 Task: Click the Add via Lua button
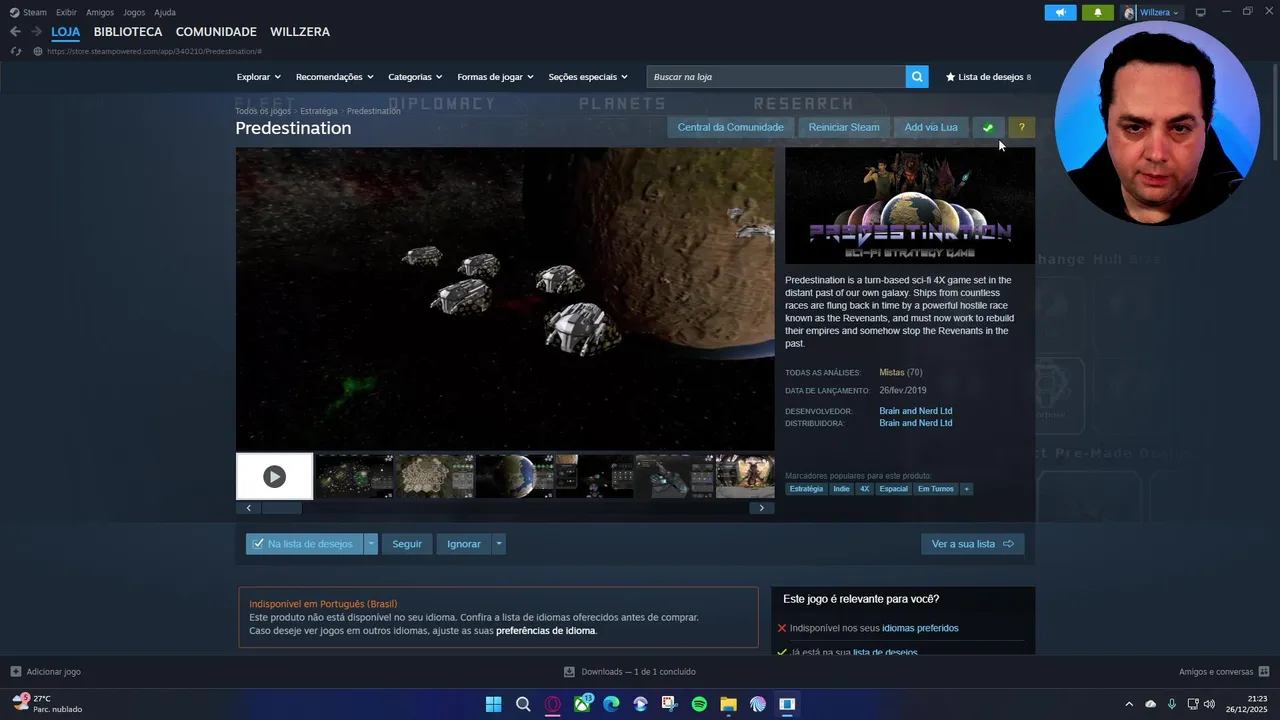pyautogui.click(x=931, y=127)
